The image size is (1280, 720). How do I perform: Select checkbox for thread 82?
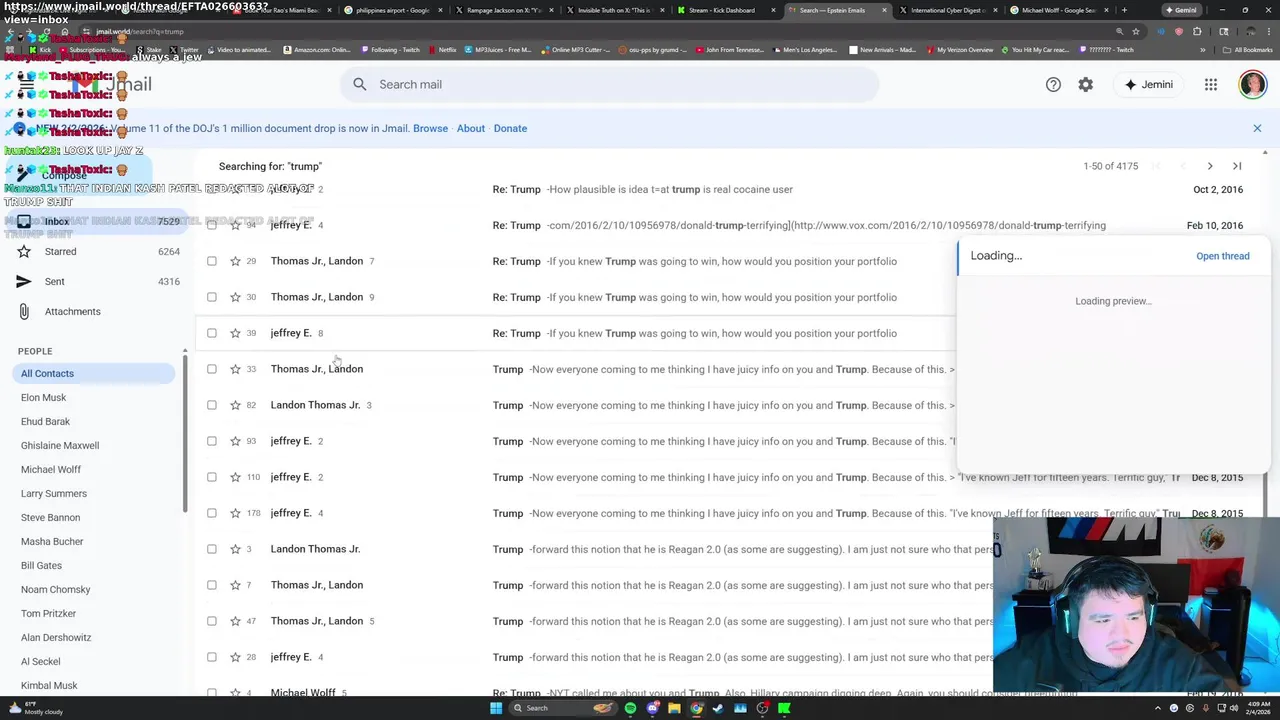(211, 405)
